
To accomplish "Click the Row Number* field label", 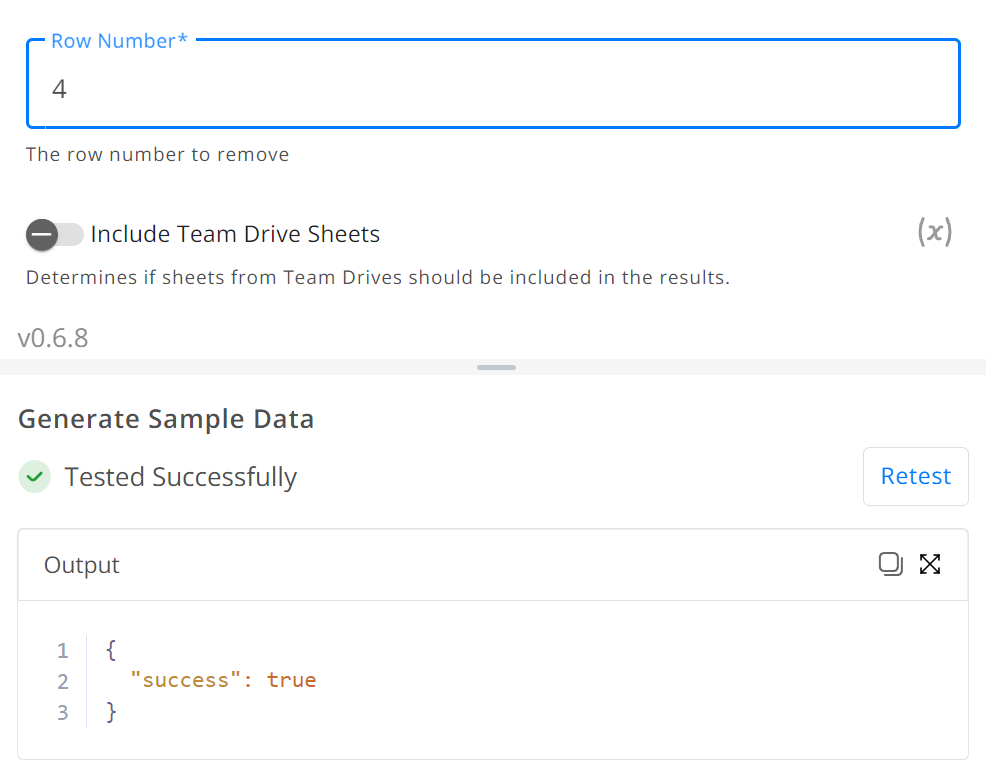I will pos(119,41).
